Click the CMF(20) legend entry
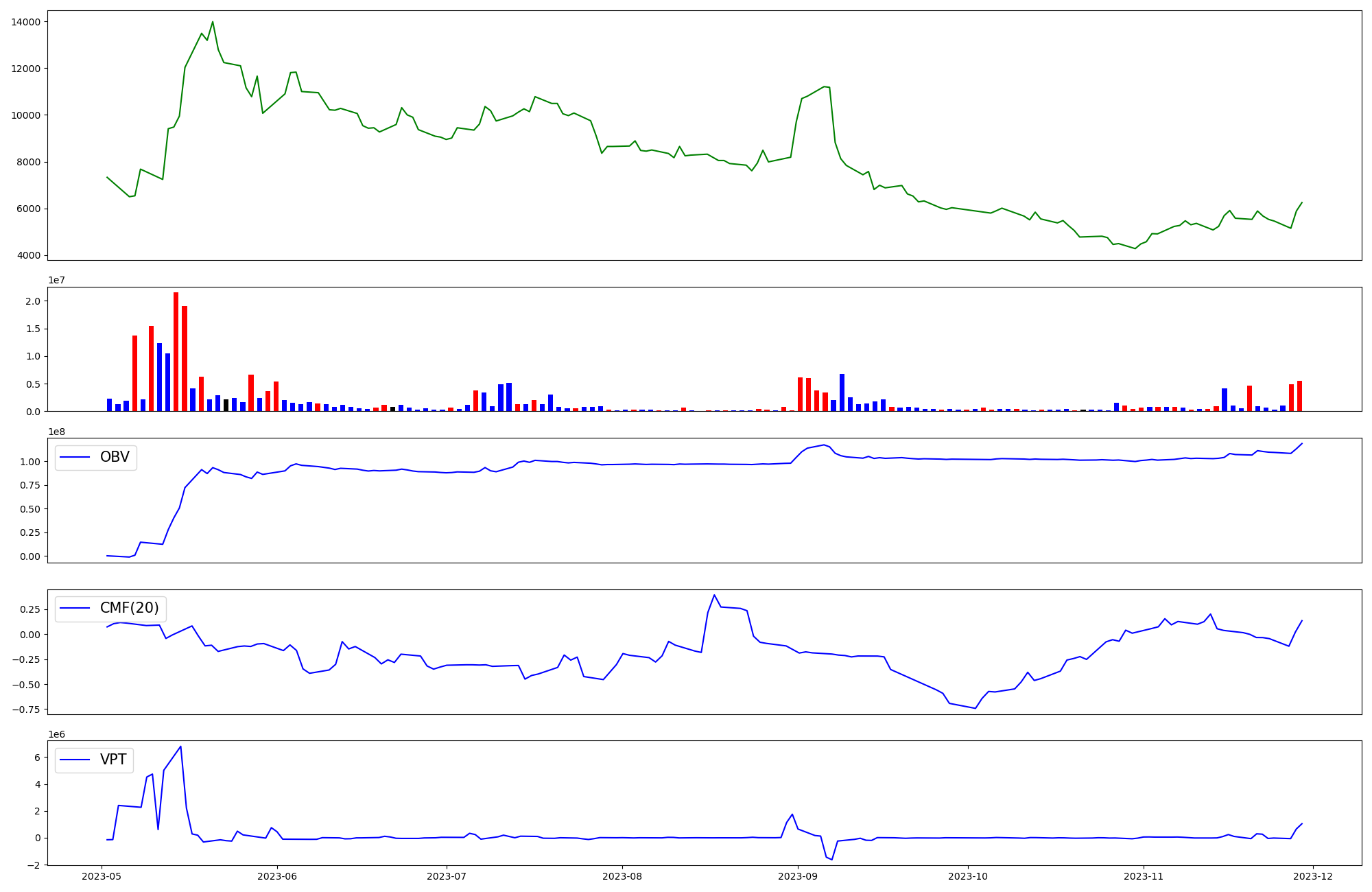1372x892 pixels. 129,609
